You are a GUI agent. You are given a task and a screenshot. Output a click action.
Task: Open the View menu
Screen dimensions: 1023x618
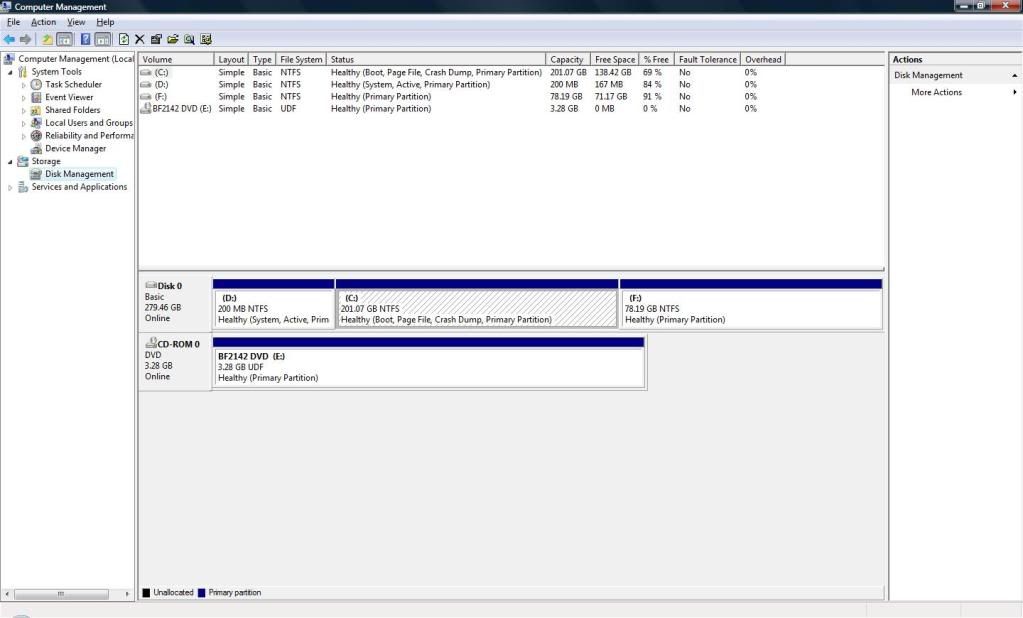76,22
